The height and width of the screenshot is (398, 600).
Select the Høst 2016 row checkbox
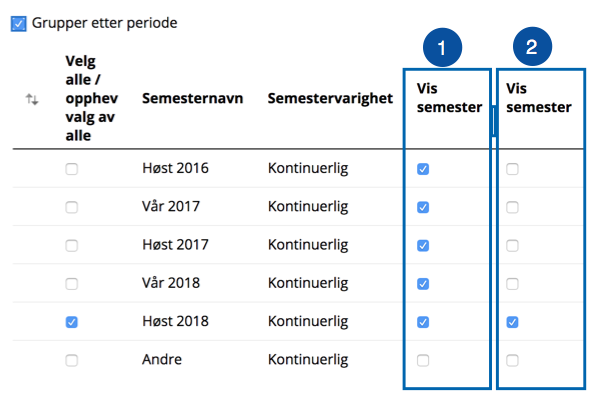72,169
